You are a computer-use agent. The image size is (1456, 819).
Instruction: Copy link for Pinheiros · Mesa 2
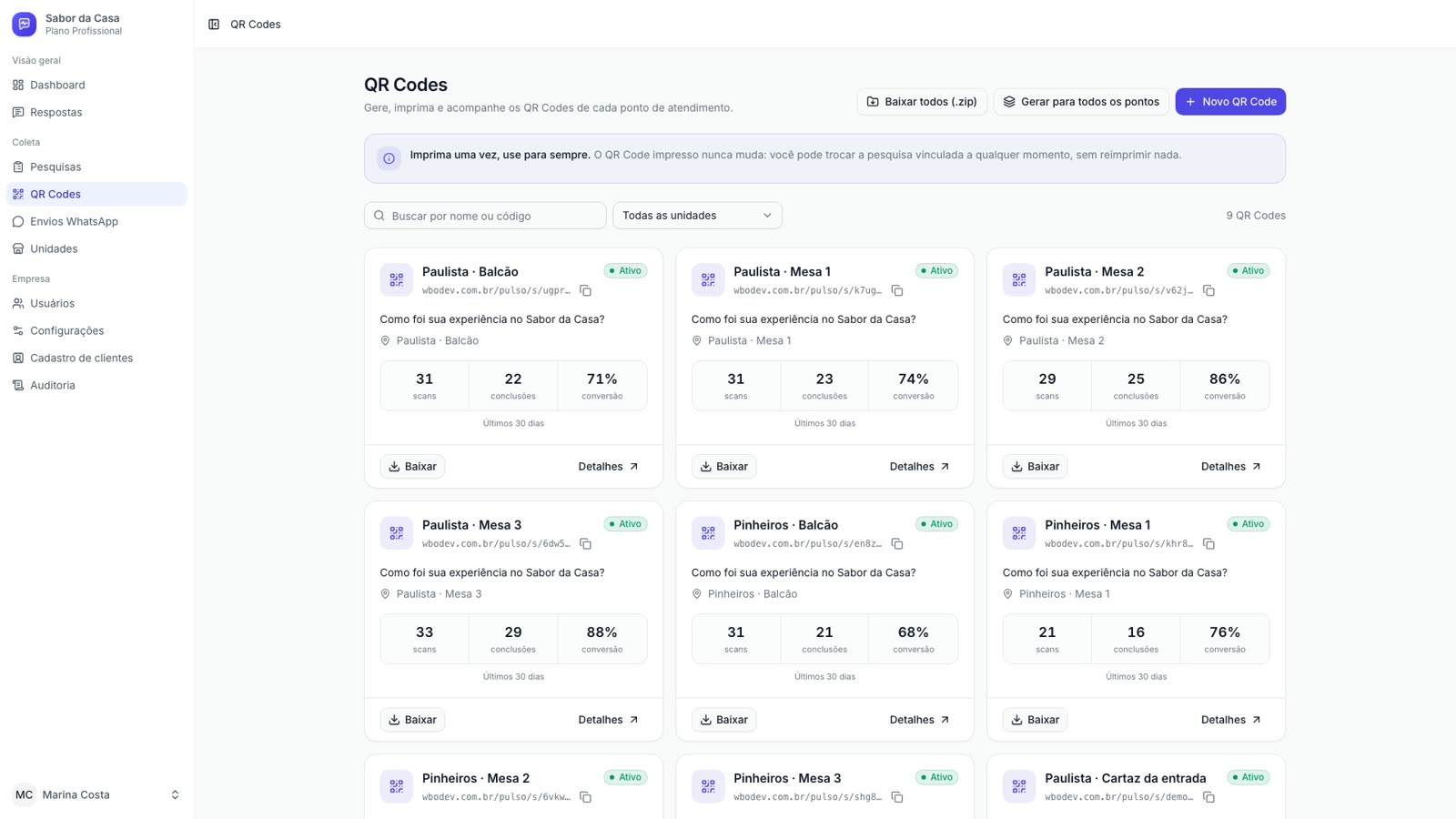(x=586, y=797)
